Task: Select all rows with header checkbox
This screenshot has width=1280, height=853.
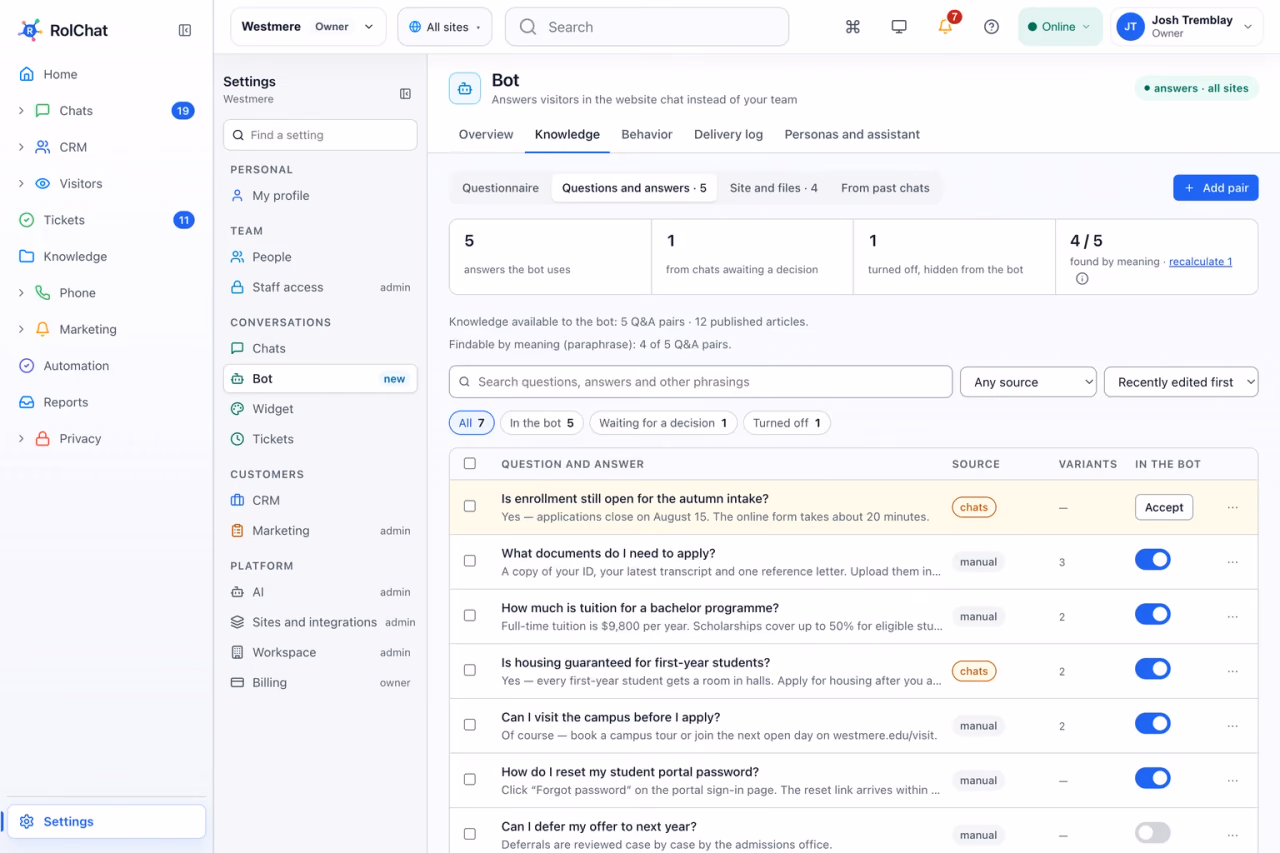Action: (x=470, y=463)
